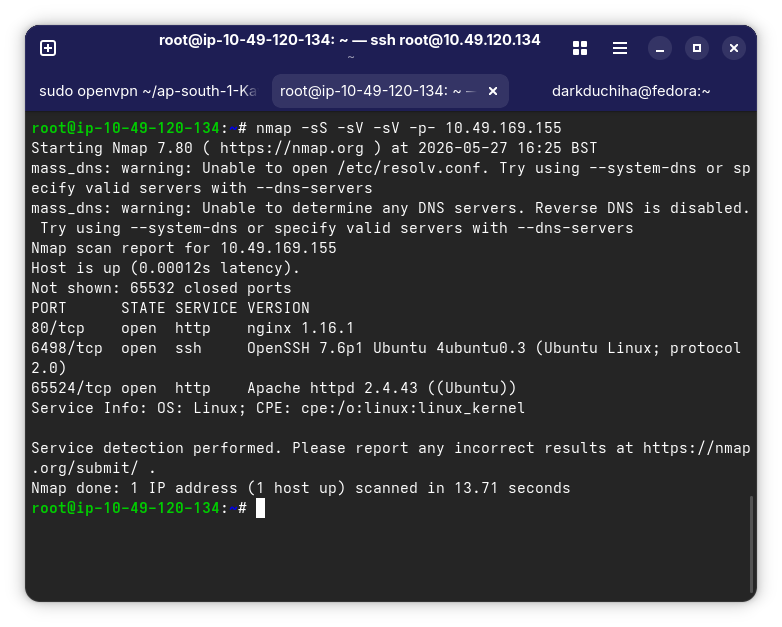Click the window title text
This screenshot has height=627, width=782.
tap(350, 40)
